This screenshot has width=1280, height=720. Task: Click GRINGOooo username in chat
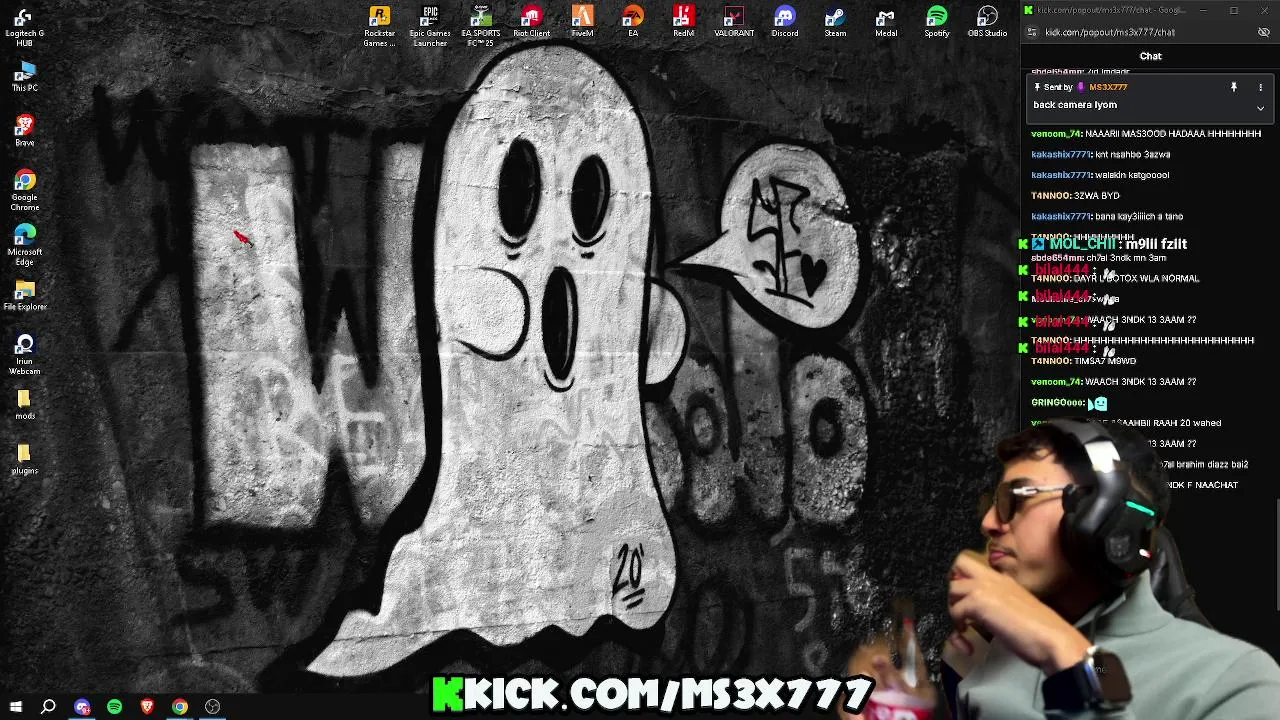click(1058, 402)
